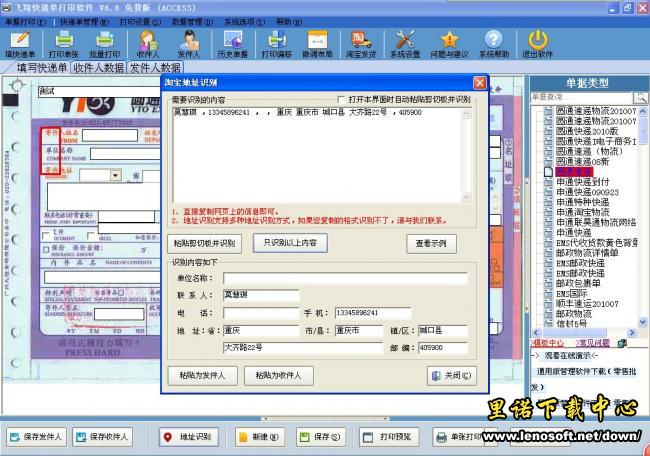The width and height of the screenshot is (650, 456).
Task: Switch to the 填写快递单 tab
Action: [x=41, y=68]
